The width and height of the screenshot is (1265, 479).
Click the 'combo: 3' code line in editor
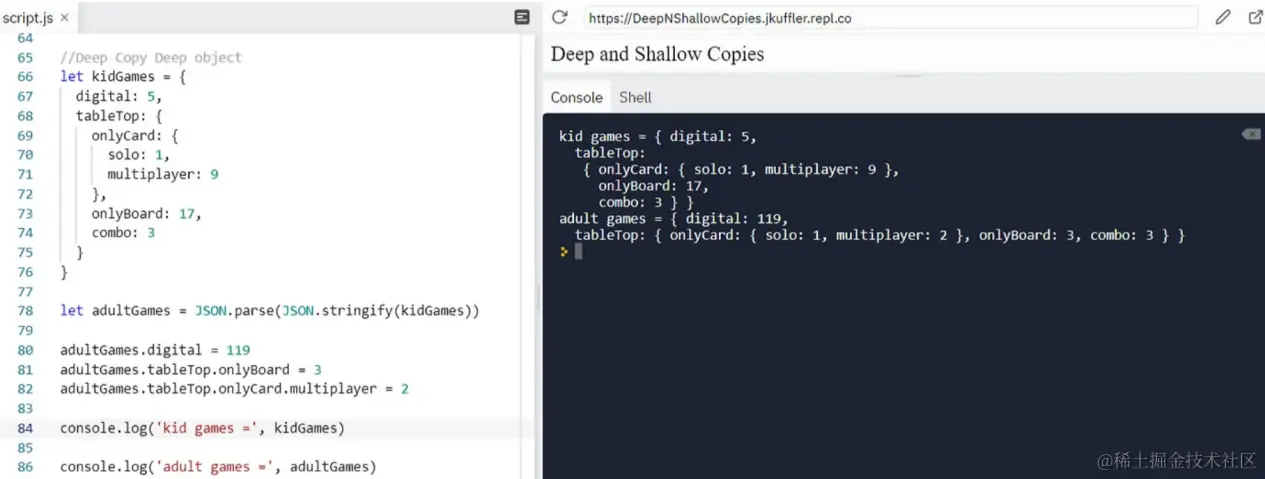pos(123,232)
